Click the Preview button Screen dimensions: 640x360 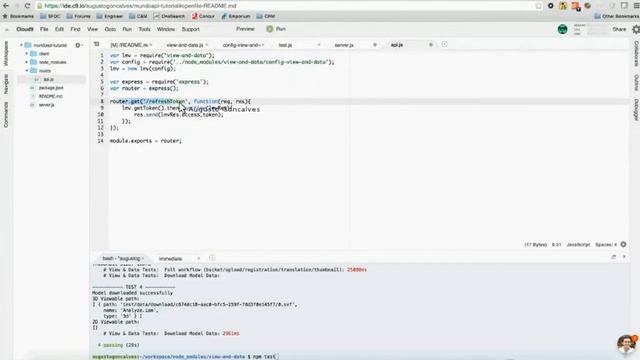point(245,29)
